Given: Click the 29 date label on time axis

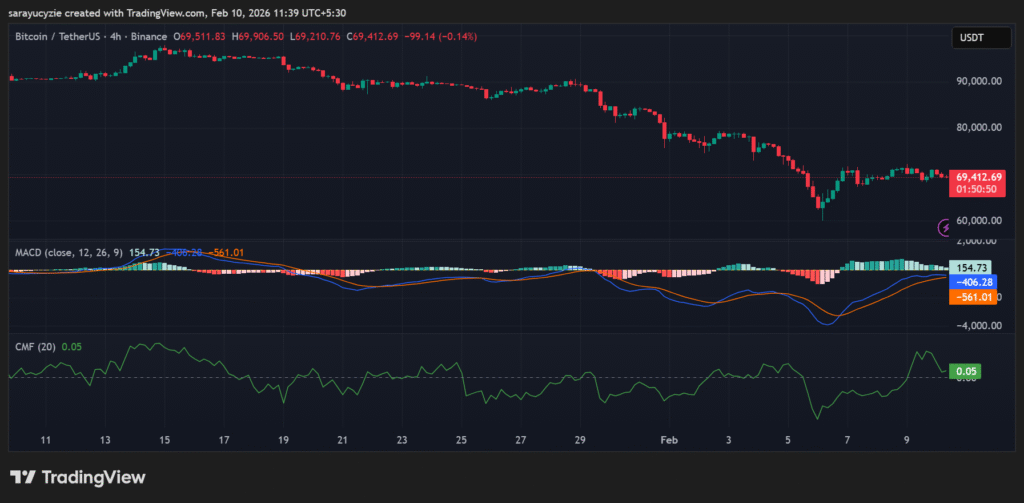Looking at the screenshot, I should [580, 440].
